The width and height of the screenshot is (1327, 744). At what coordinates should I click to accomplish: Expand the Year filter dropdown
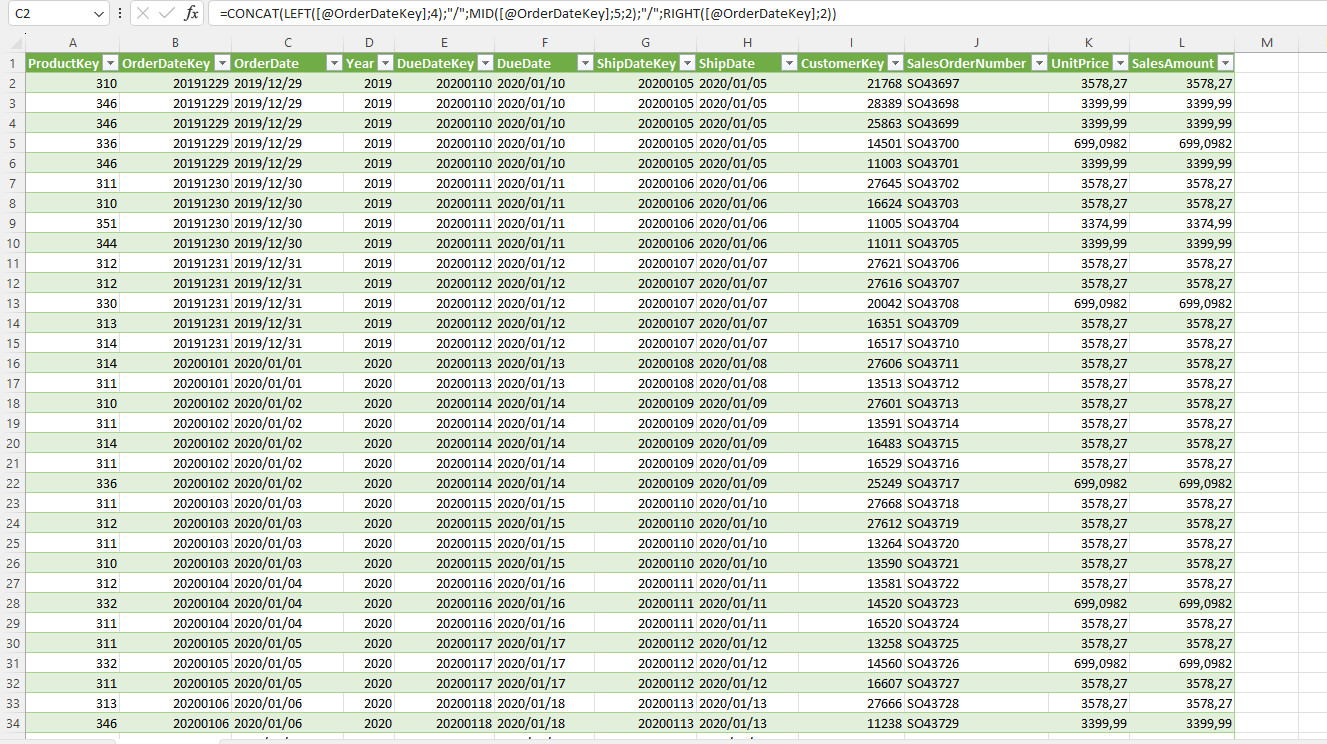click(x=385, y=63)
